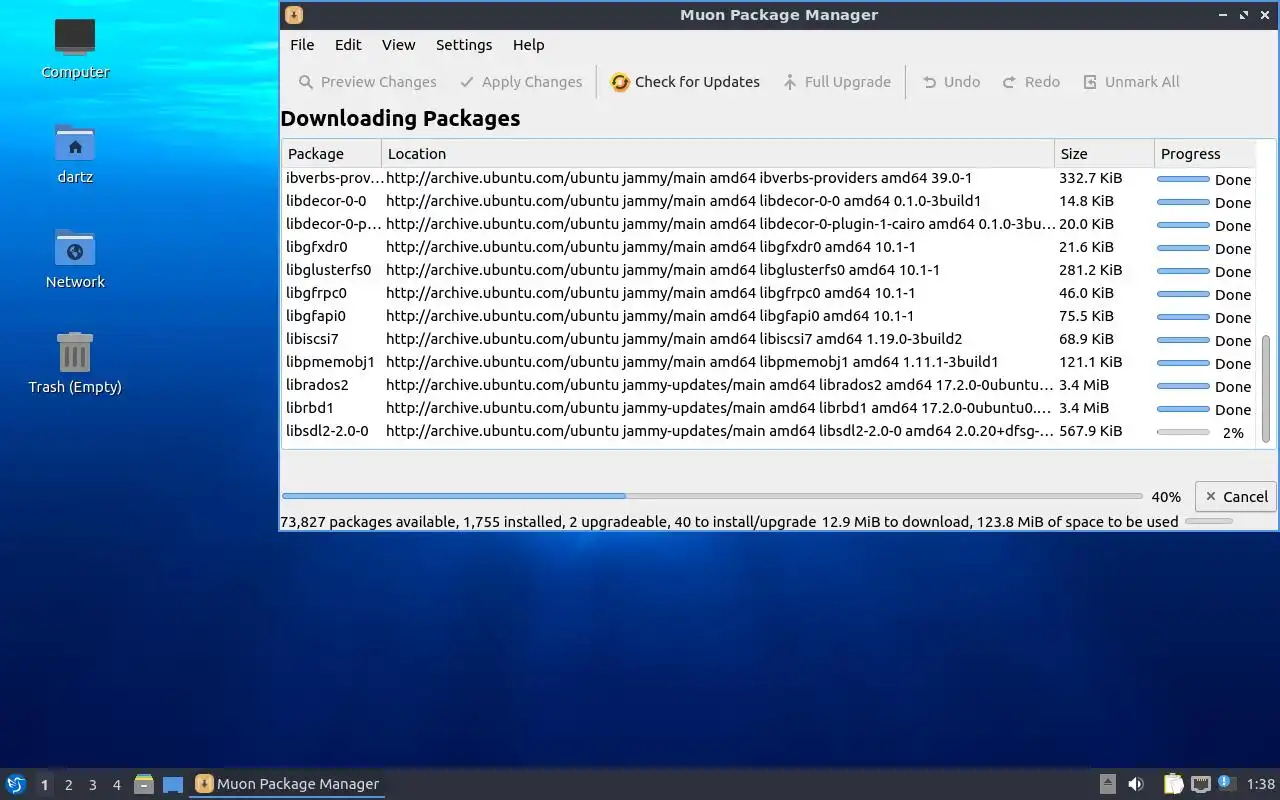Open the removable media eject tray icon
Viewport: 1280px width, 800px height.
tap(1108, 785)
